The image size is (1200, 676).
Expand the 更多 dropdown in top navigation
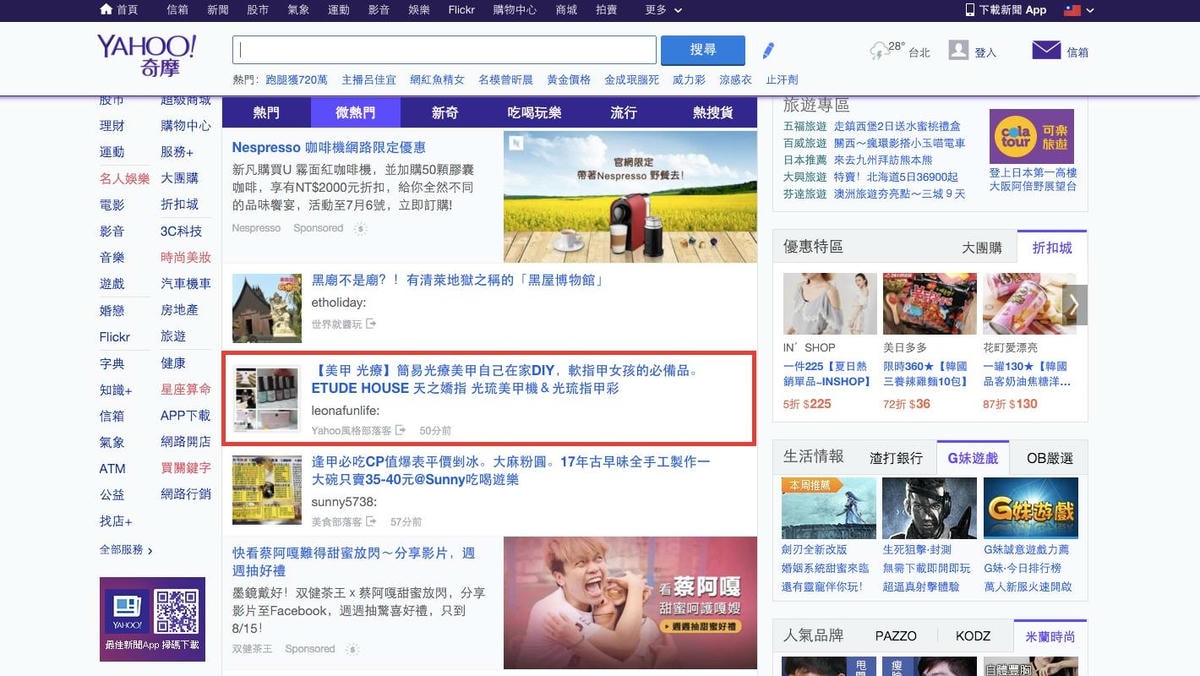click(664, 10)
